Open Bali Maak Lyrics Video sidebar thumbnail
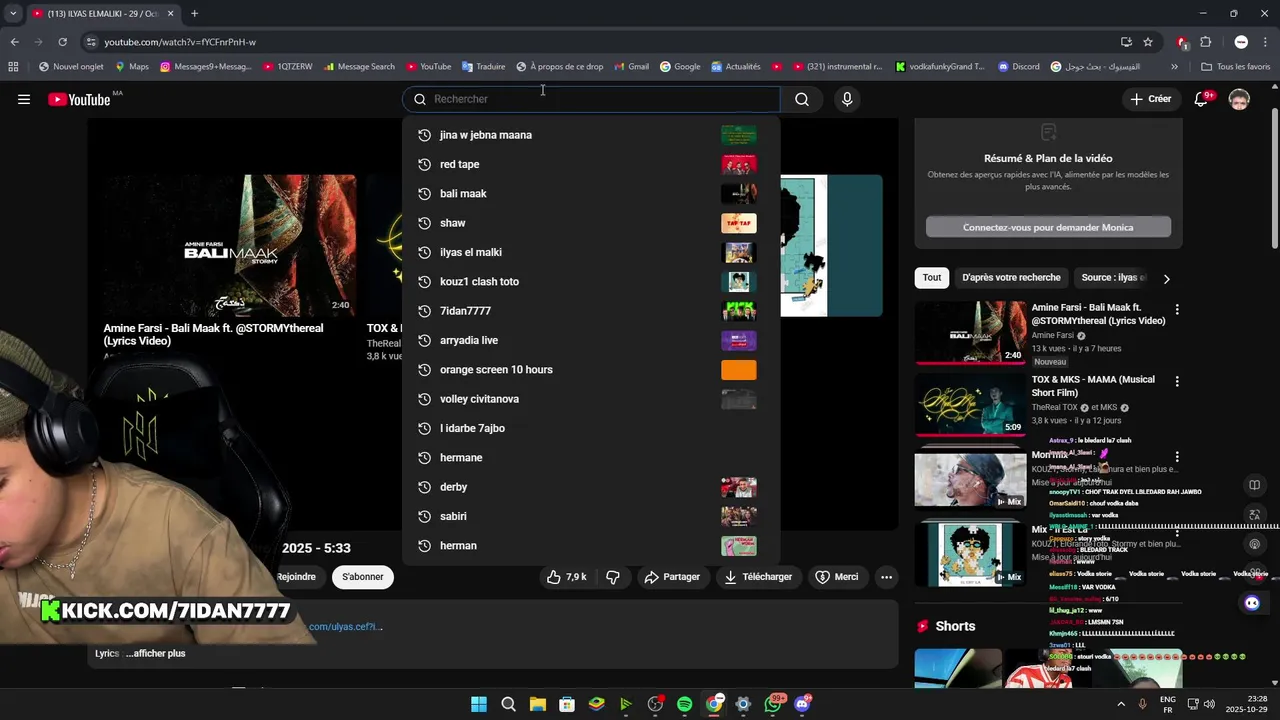 [970, 333]
